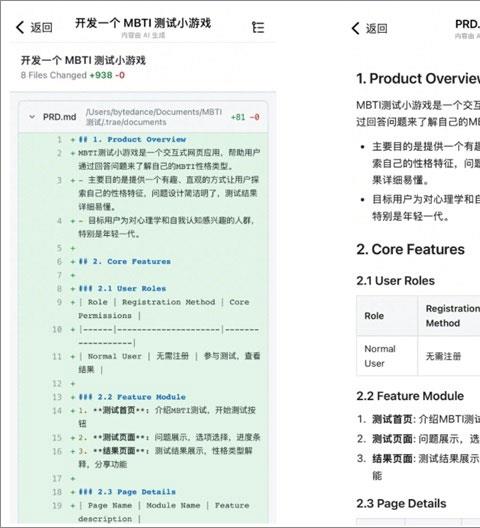Tap the 返回 label in the right panel
The height and width of the screenshot is (528, 480).
point(377,28)
